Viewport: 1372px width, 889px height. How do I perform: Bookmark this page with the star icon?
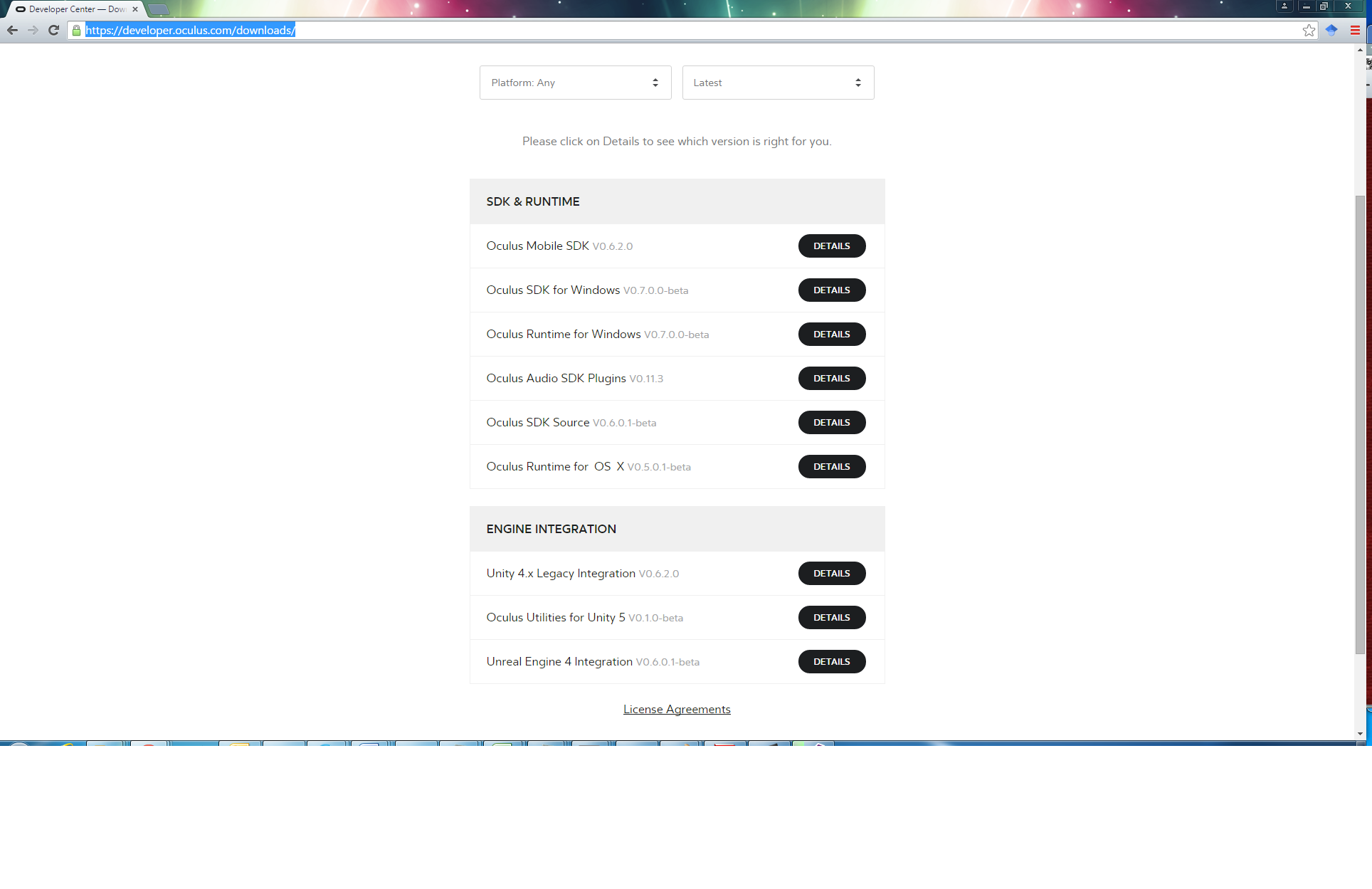pos(1309,30)
